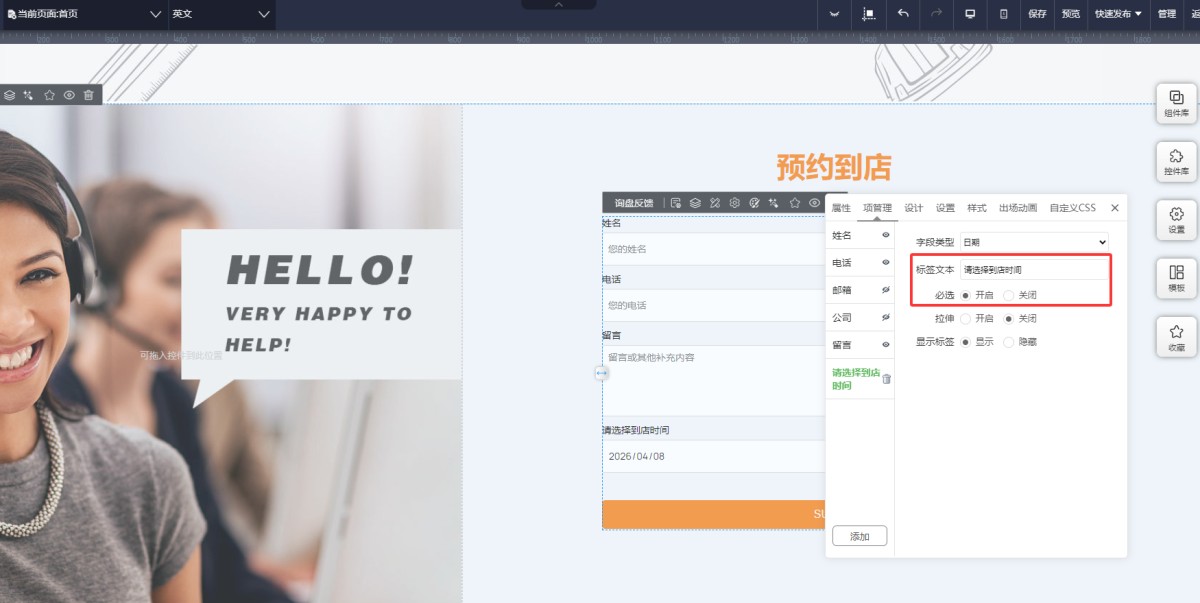Click the date field showing 2026/04/08

pos(714,456)
